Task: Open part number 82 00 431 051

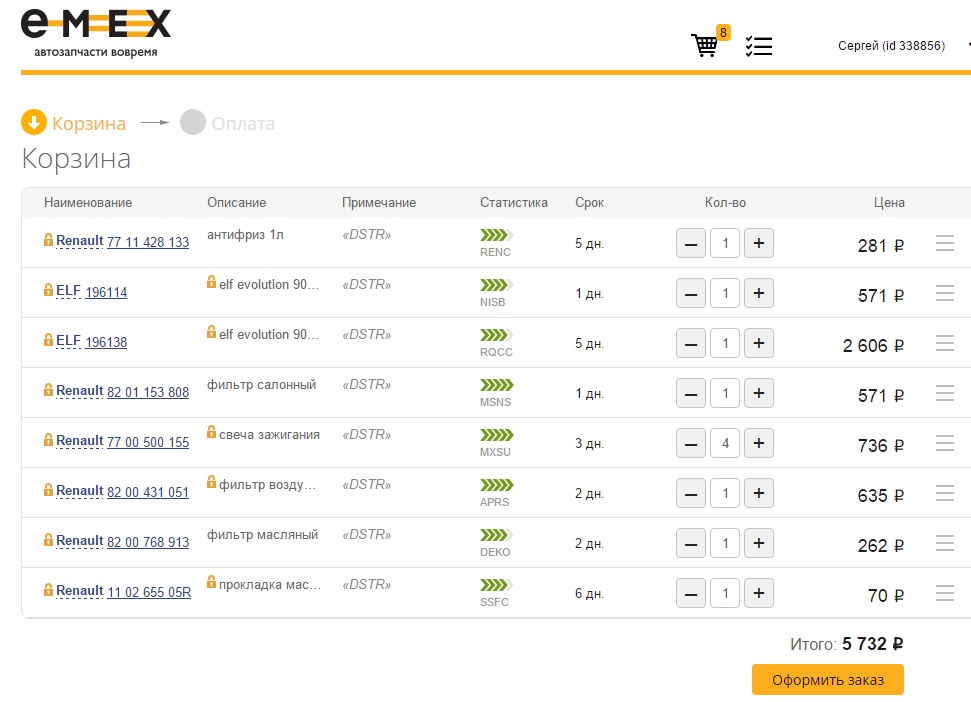Action: click(148, 492)
